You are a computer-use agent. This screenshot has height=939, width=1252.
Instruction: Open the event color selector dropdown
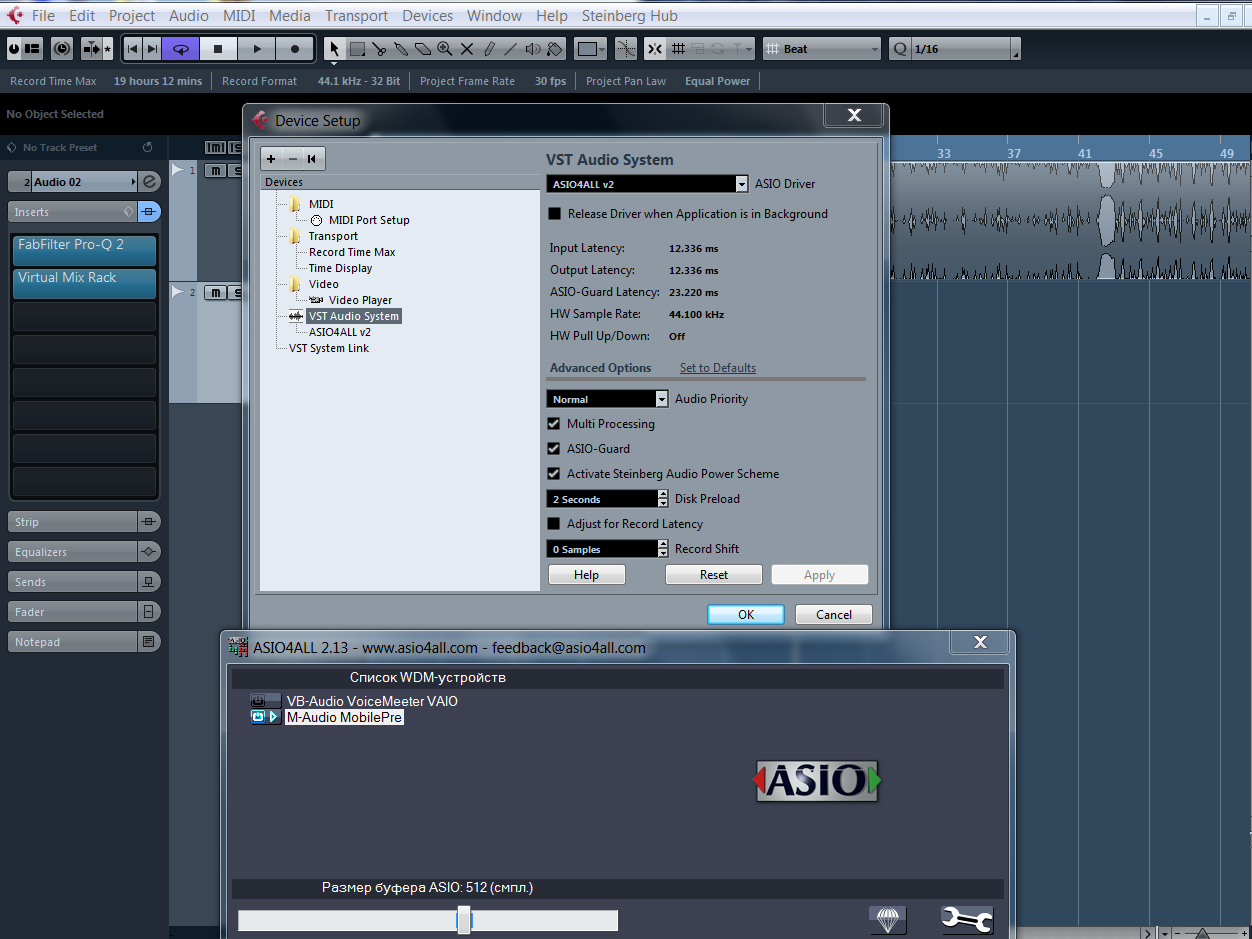click(x=590, y=48)
